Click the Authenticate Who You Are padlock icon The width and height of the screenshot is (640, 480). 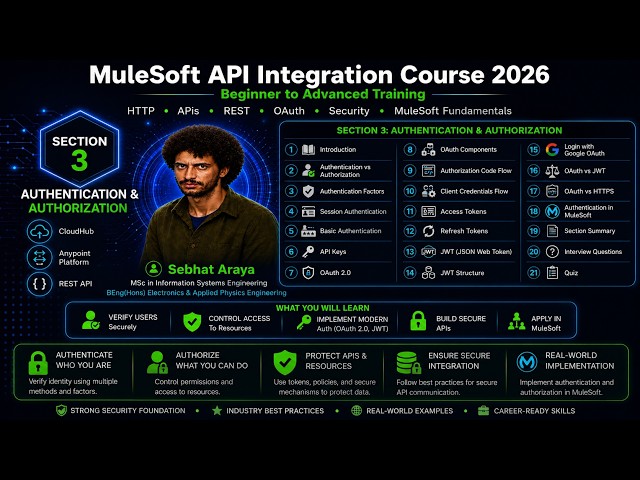pos(38,363)
